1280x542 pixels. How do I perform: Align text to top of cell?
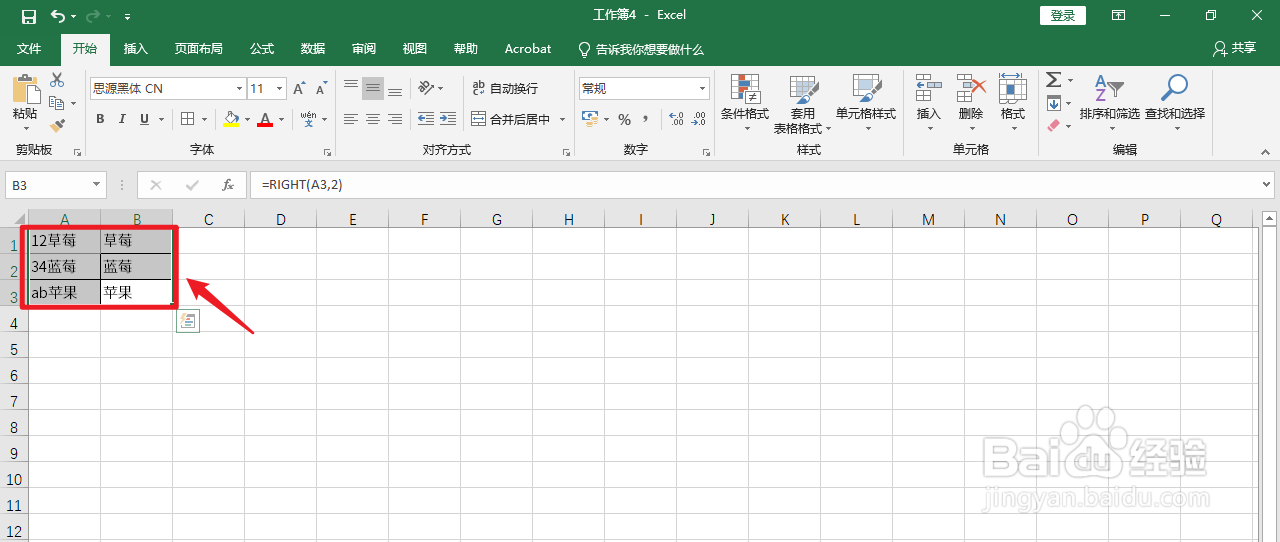pos(351,88)
